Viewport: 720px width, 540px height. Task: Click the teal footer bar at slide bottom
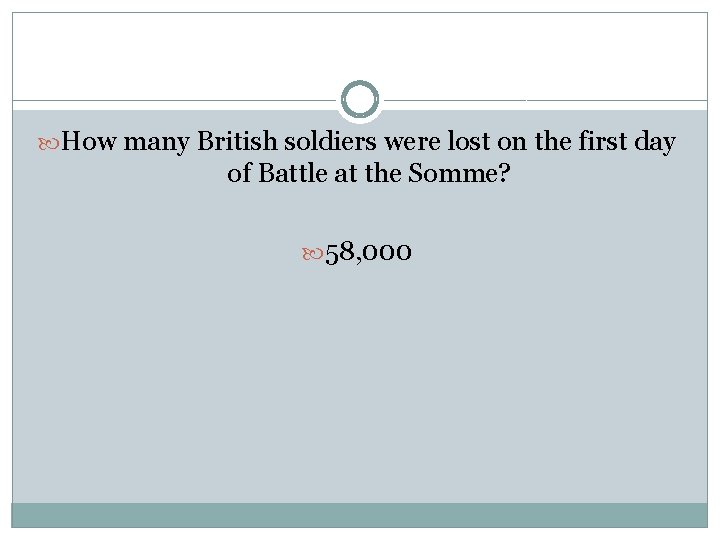(360, 515)
